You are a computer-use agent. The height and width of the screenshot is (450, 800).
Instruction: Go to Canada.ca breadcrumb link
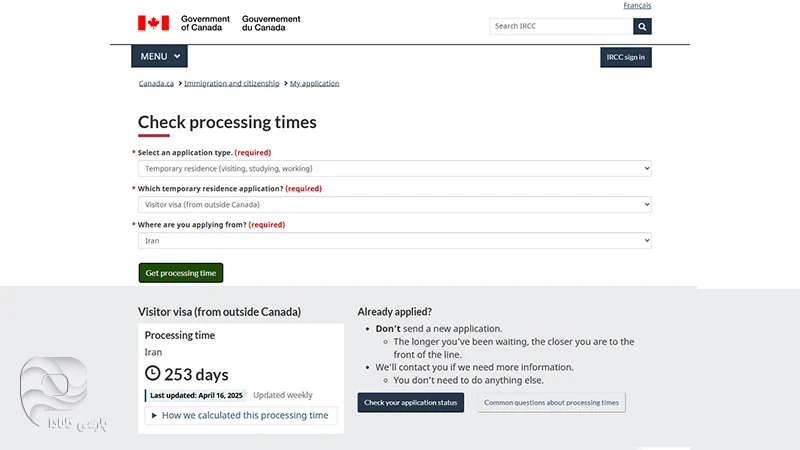[x=156, y=84]
